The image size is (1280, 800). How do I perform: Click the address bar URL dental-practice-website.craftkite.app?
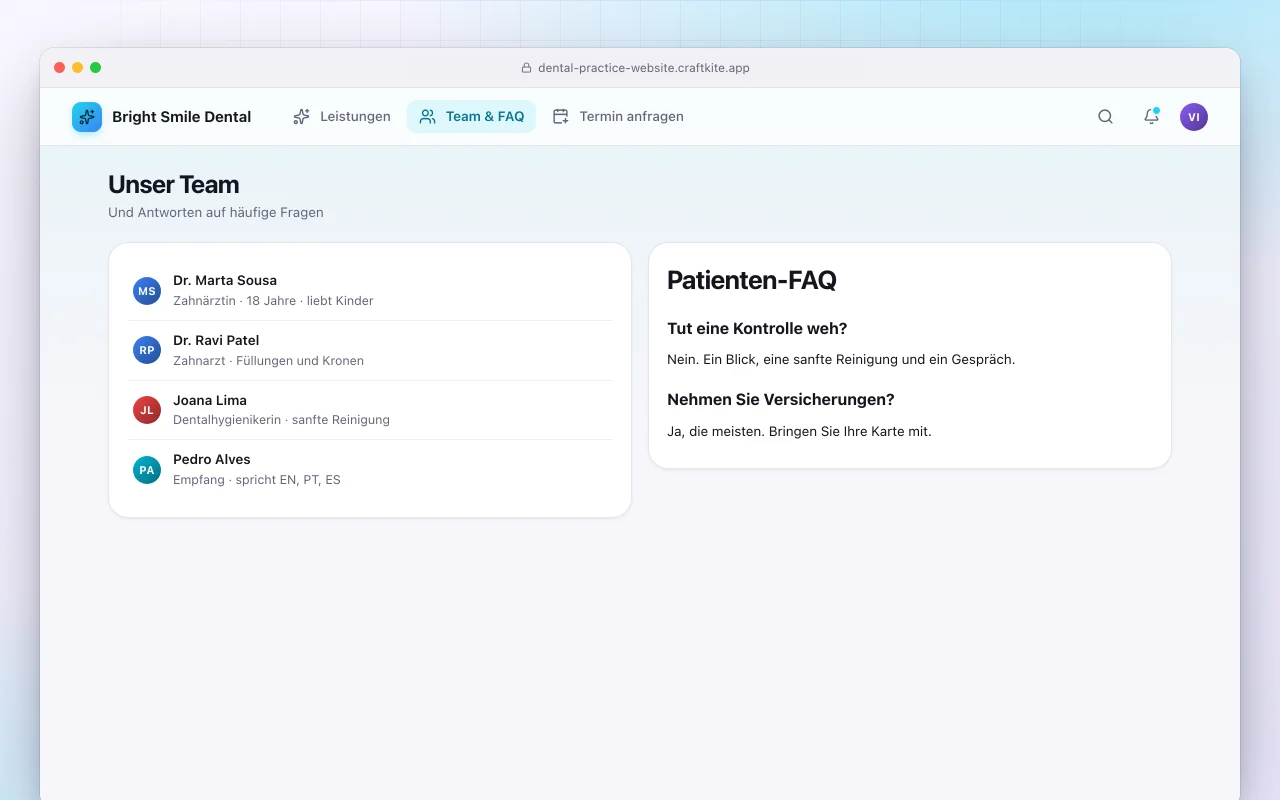point(644,68)
